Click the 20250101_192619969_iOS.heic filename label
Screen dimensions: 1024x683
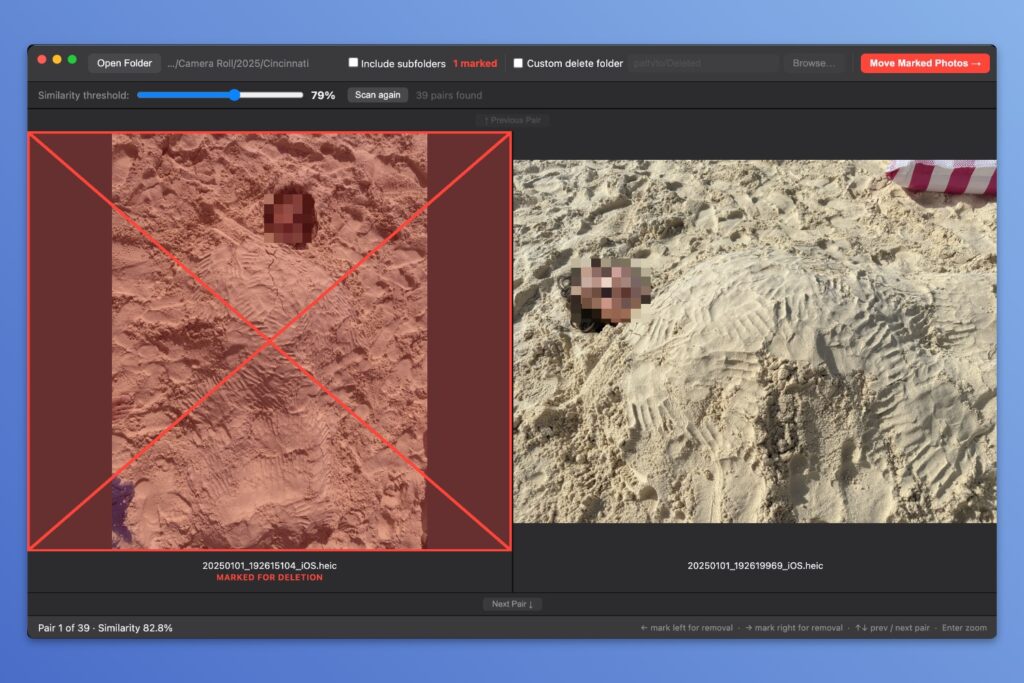[x=754, y=566]
